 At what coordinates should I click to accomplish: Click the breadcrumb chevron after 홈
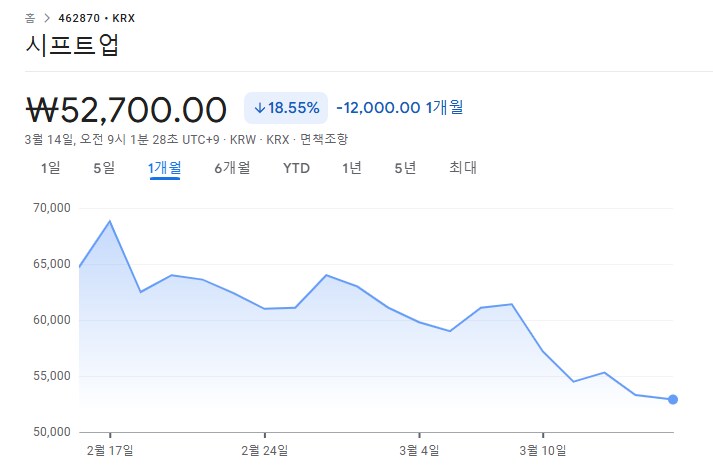[x=47, y=18]
